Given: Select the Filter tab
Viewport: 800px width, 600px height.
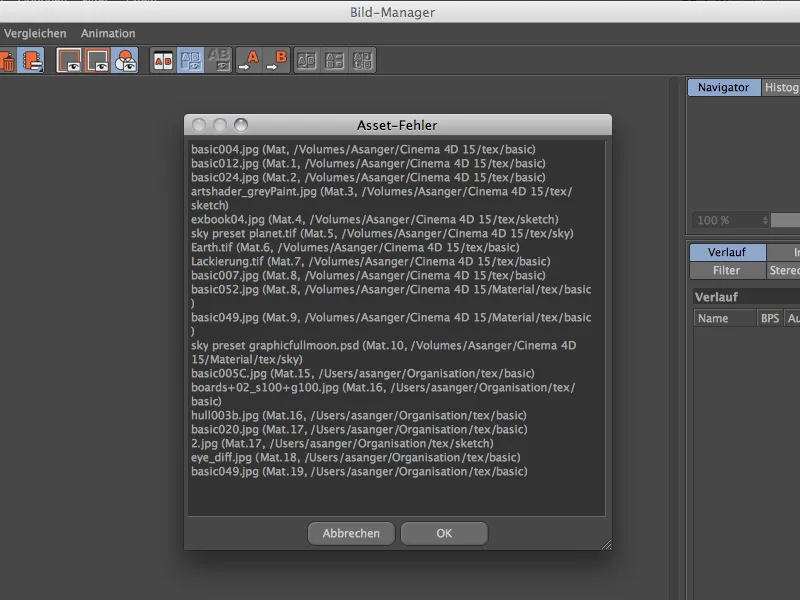Looking at the screenshot, I should [x=727, y=270].
